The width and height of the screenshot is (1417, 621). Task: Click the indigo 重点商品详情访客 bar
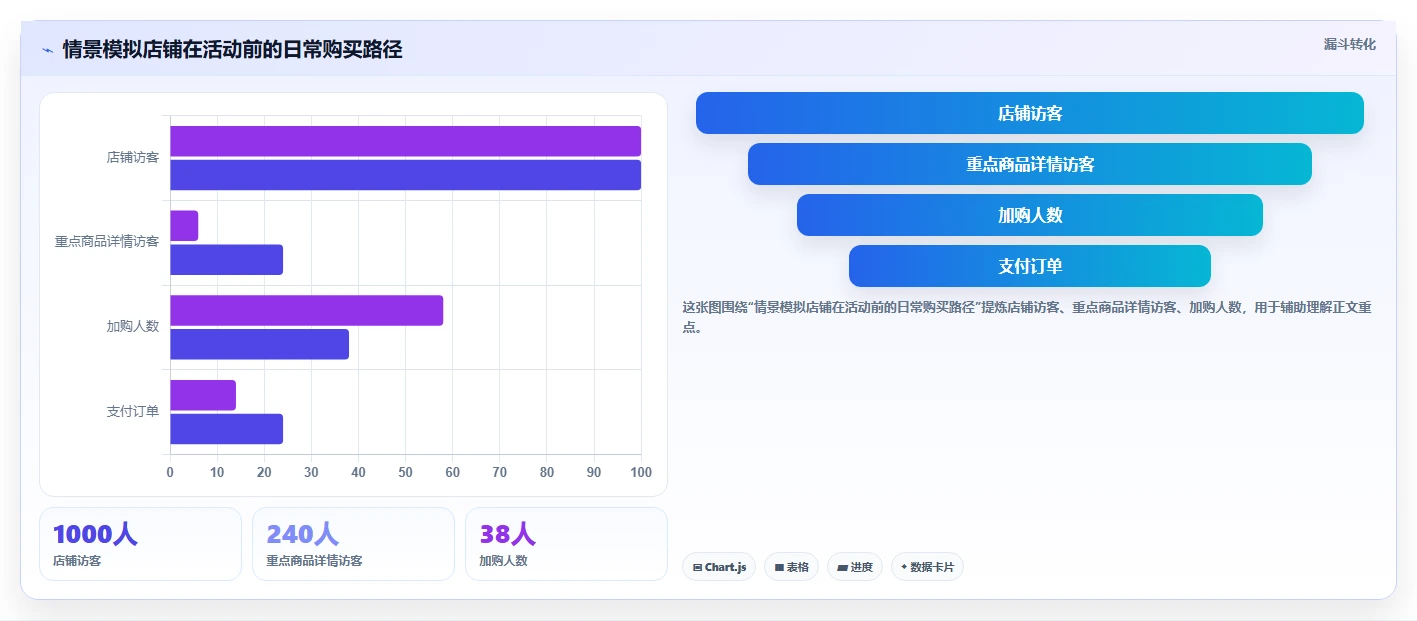226,260
